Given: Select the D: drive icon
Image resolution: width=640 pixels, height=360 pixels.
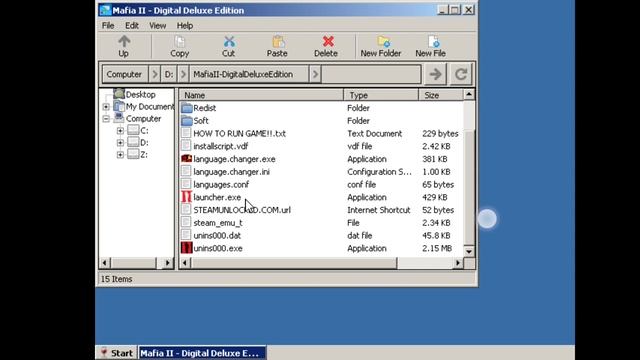Looking at the screenshot, I should [133, 142].
